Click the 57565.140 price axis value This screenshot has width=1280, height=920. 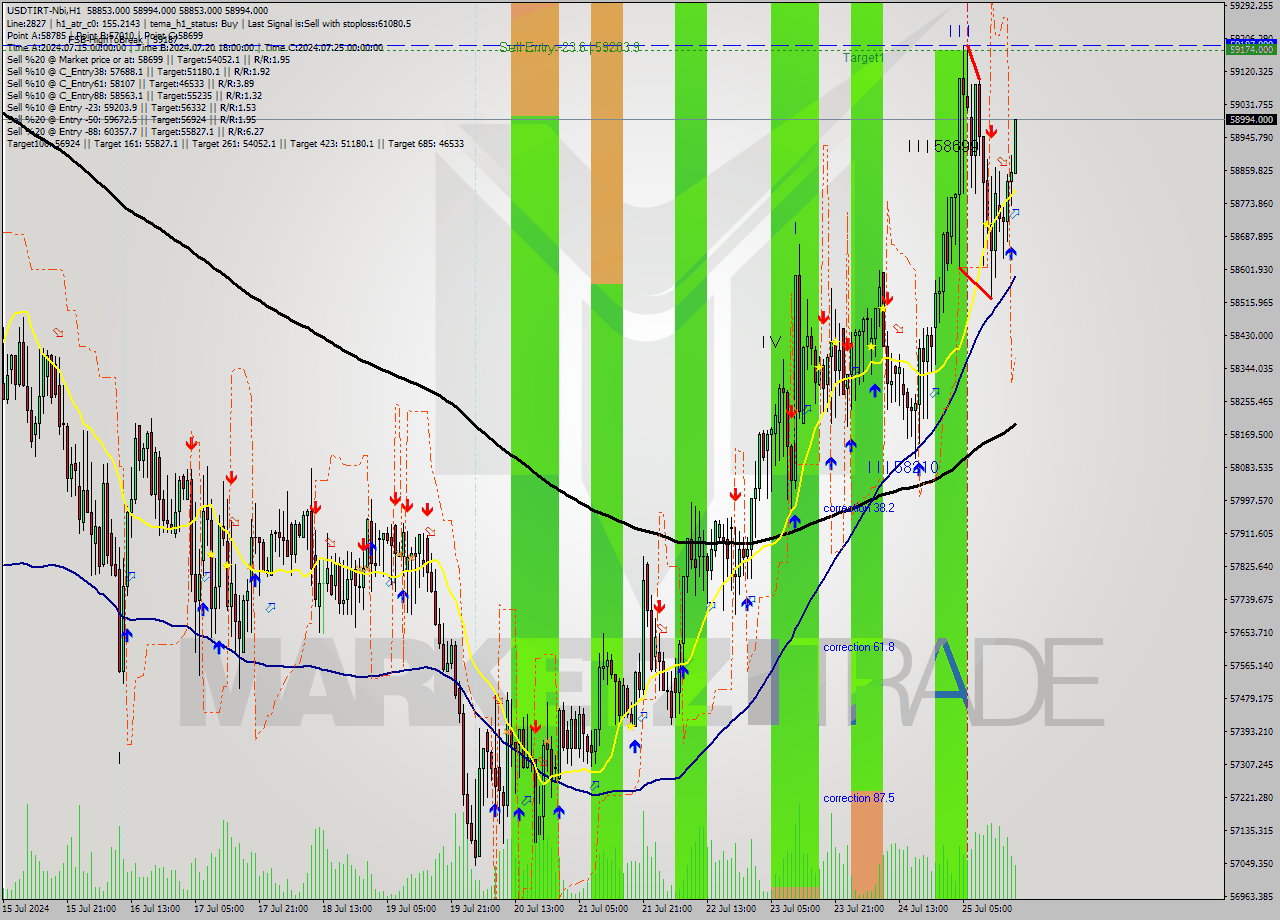[x=1251, y=666]
